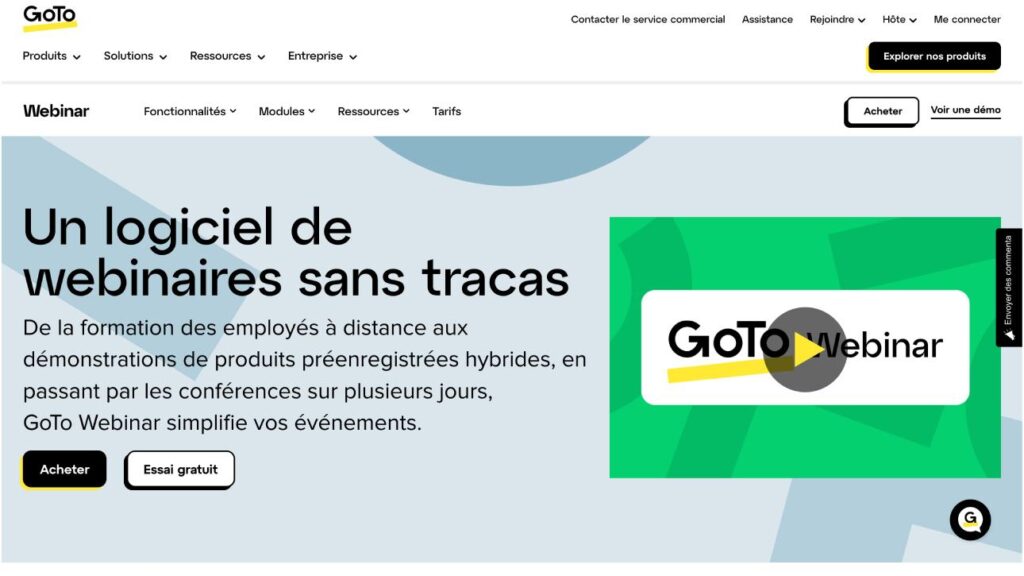Open the Rejoindre dropdown
This screenshot has width=1024, height=576.
click(837, 20)
